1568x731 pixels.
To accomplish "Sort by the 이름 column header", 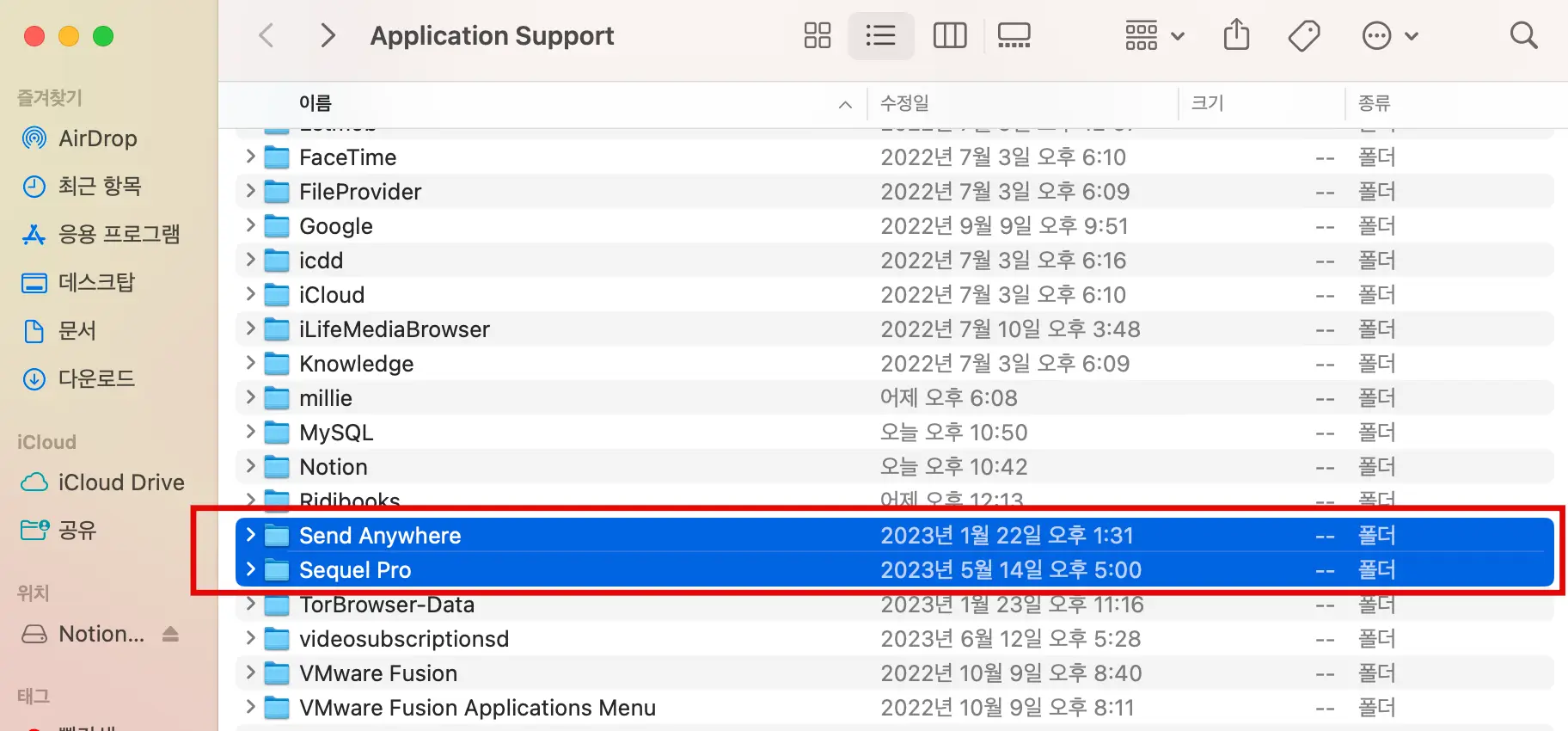I will (x=315, y=103).
